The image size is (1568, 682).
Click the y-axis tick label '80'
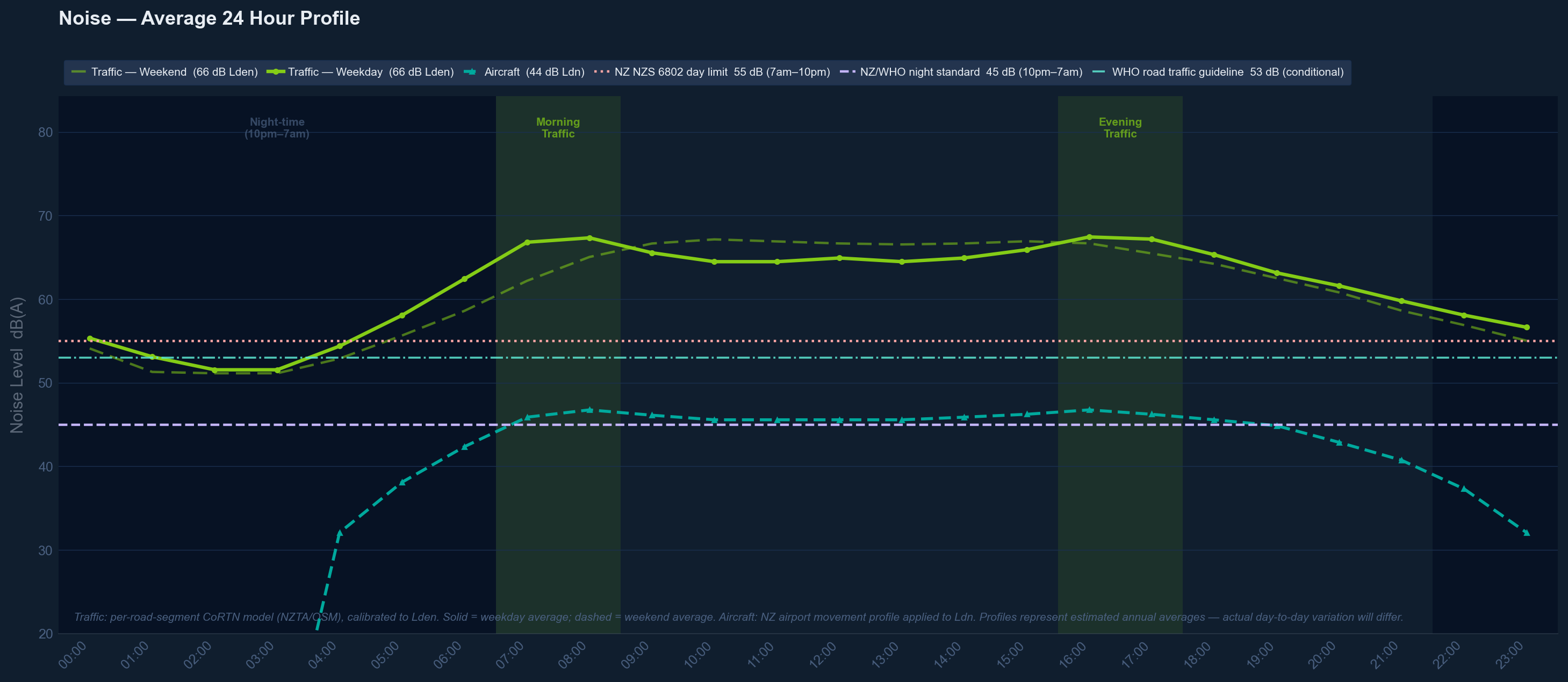(x=46, y=132)
